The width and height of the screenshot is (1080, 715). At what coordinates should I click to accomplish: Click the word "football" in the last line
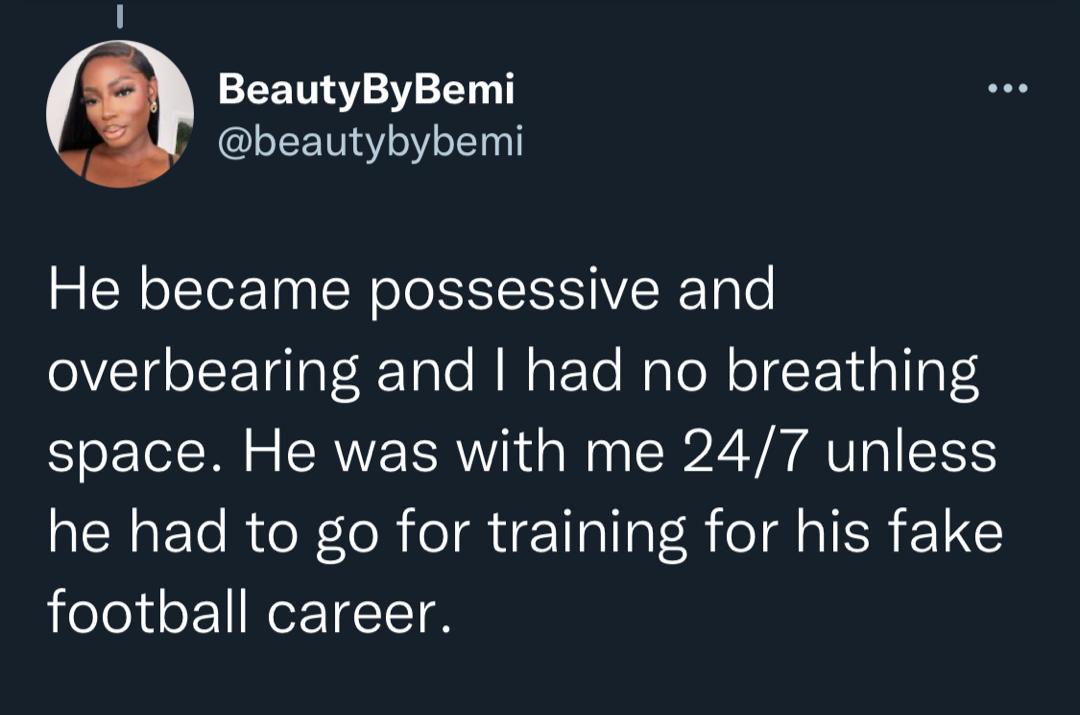(x=148, y=611)
